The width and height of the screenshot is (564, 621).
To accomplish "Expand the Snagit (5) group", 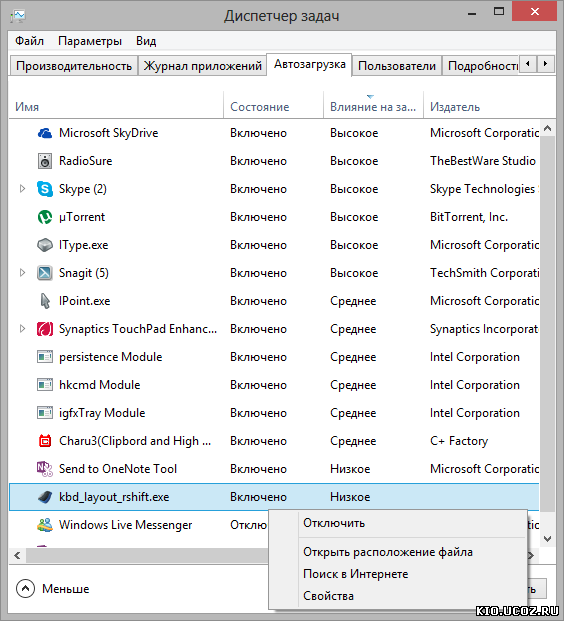I will point(23,273).
